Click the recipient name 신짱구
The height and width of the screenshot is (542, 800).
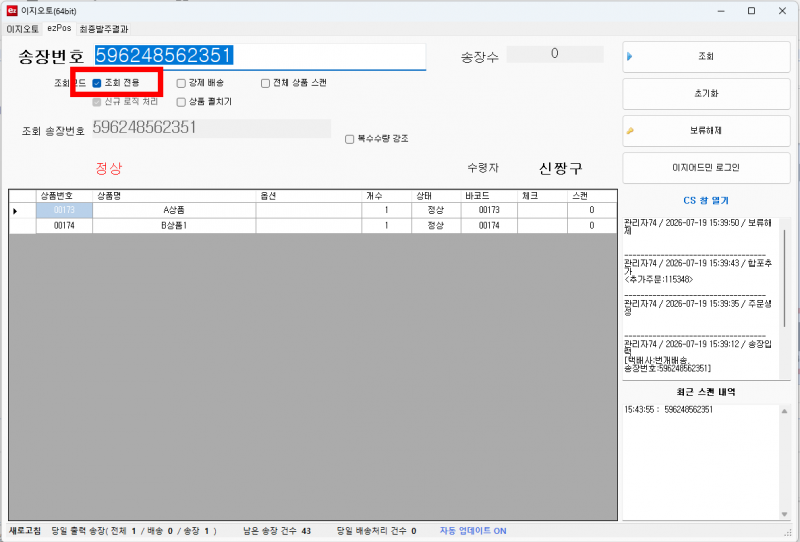tap(560, 168)
